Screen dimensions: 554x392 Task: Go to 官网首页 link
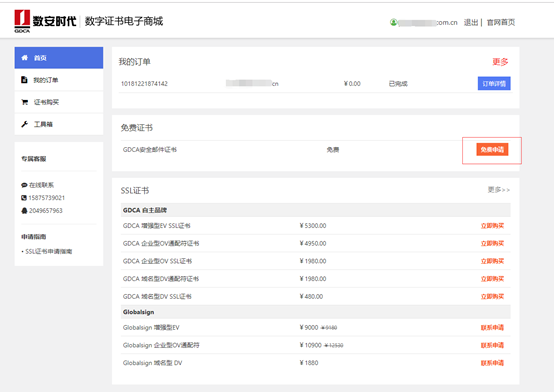[x=501, y=22]
